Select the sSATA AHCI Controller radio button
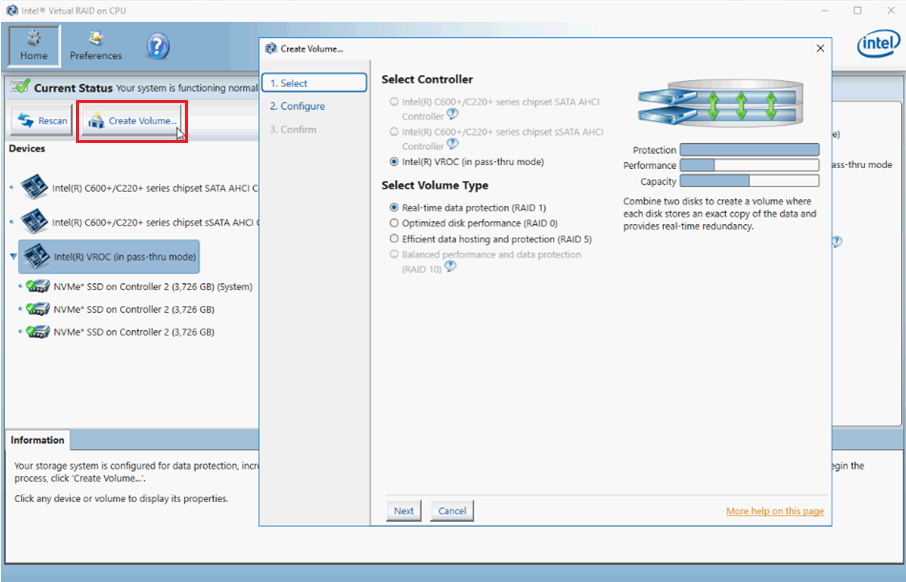 (394, 132)
